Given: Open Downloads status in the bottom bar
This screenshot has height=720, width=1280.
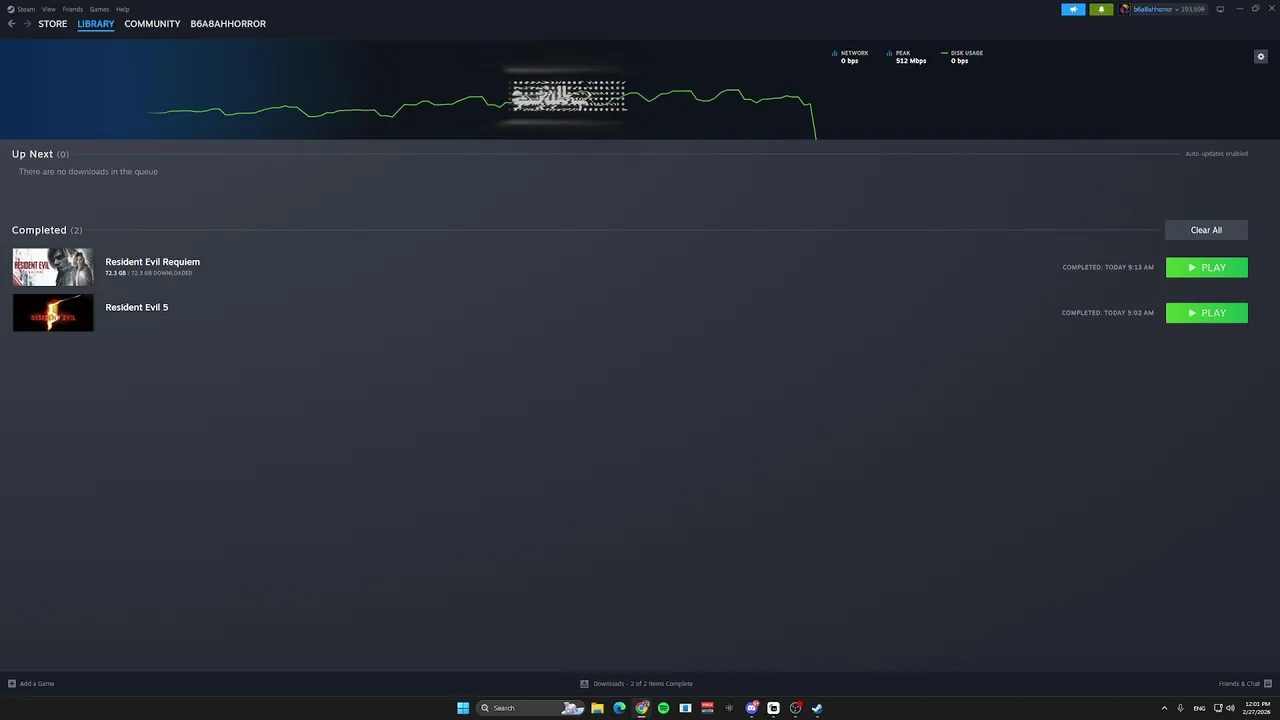Looking at the screenshot, I should click(x=636, y=684).
